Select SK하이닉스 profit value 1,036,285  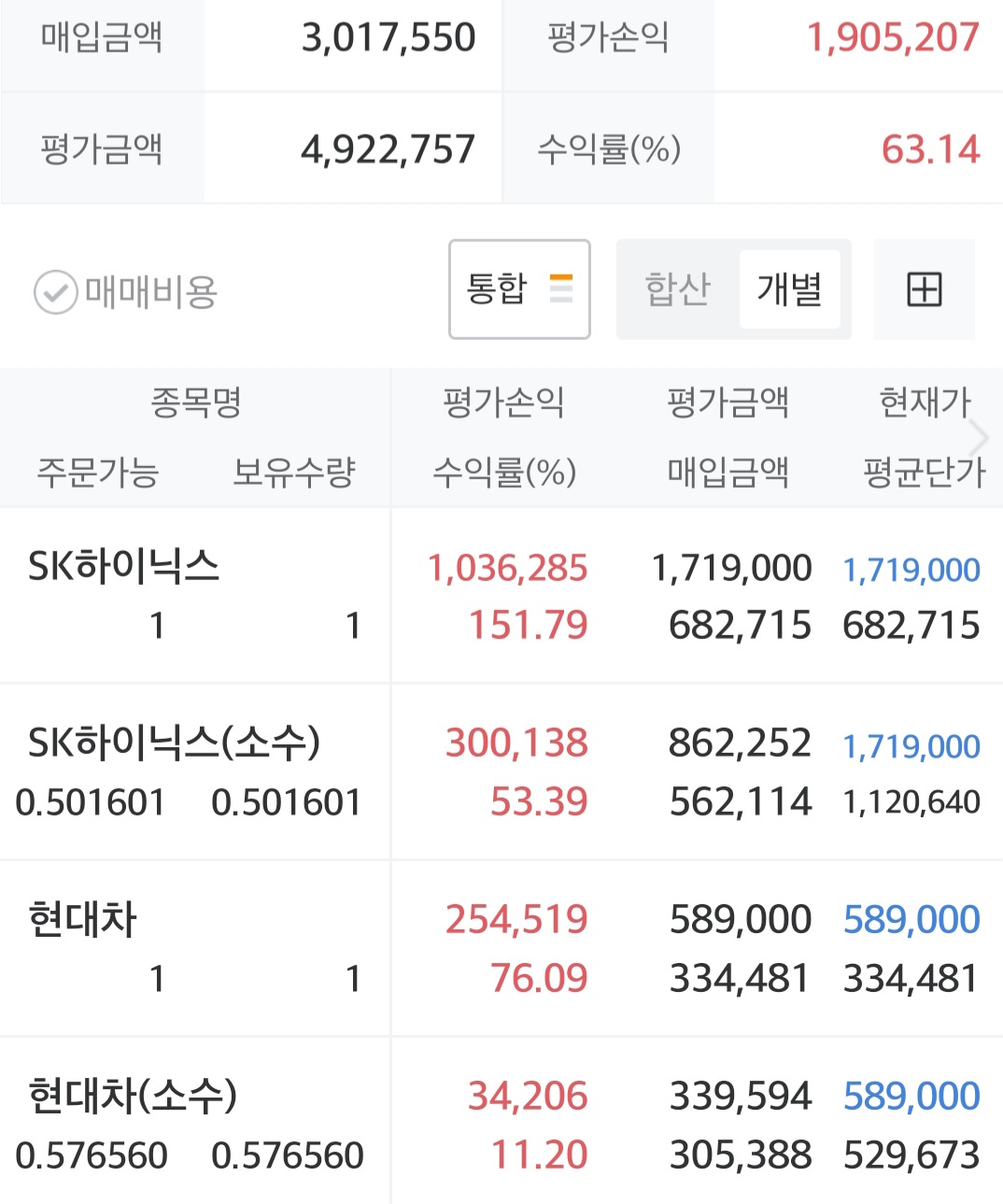pyautogui.click(x=507, y=568)
